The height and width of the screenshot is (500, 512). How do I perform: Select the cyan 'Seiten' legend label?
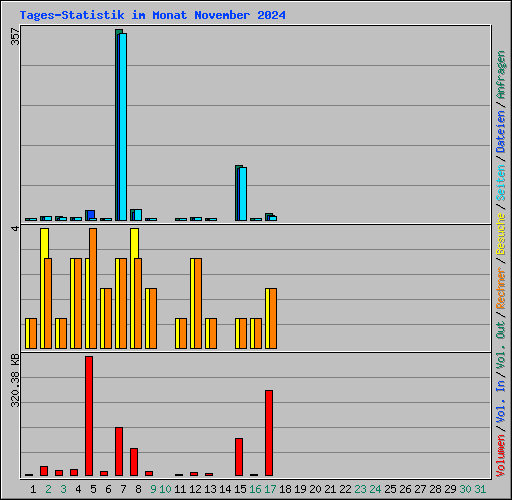click(x=500, y=183)
